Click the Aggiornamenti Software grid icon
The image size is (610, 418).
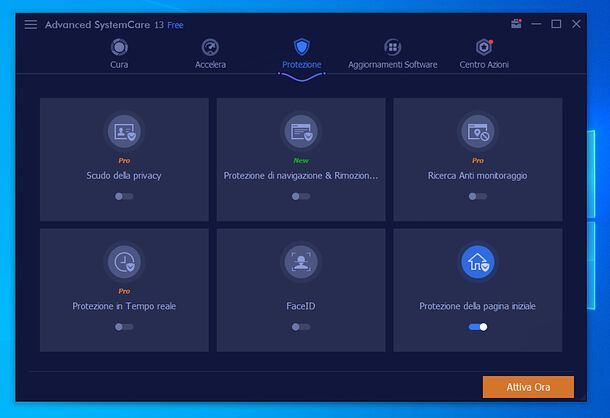tap(393, 47)
